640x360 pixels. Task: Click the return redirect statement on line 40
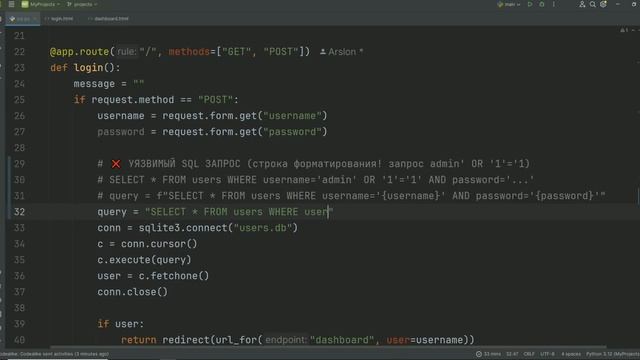(x=298, y=340)
